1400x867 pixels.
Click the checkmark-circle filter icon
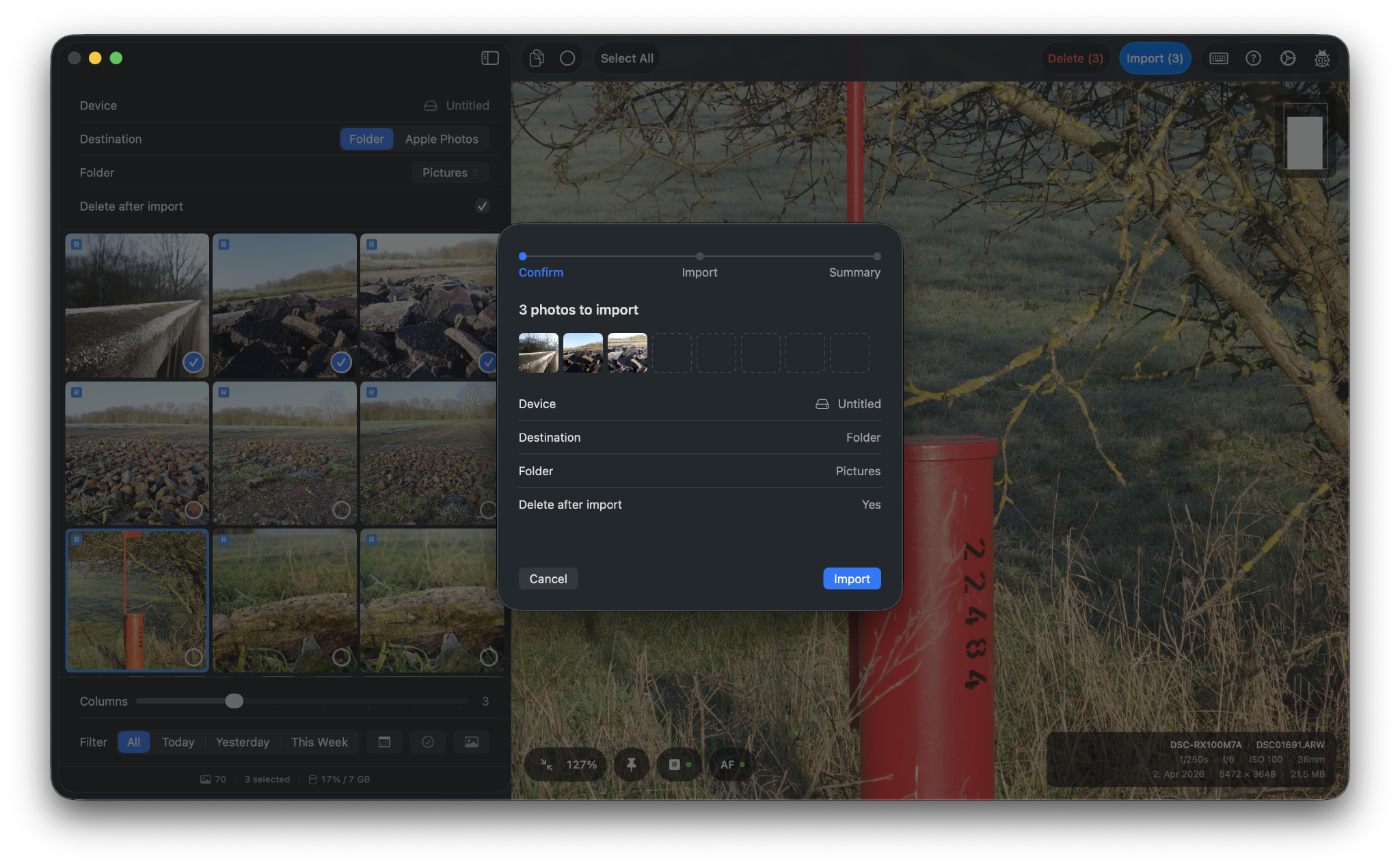[x=428, y=742]
